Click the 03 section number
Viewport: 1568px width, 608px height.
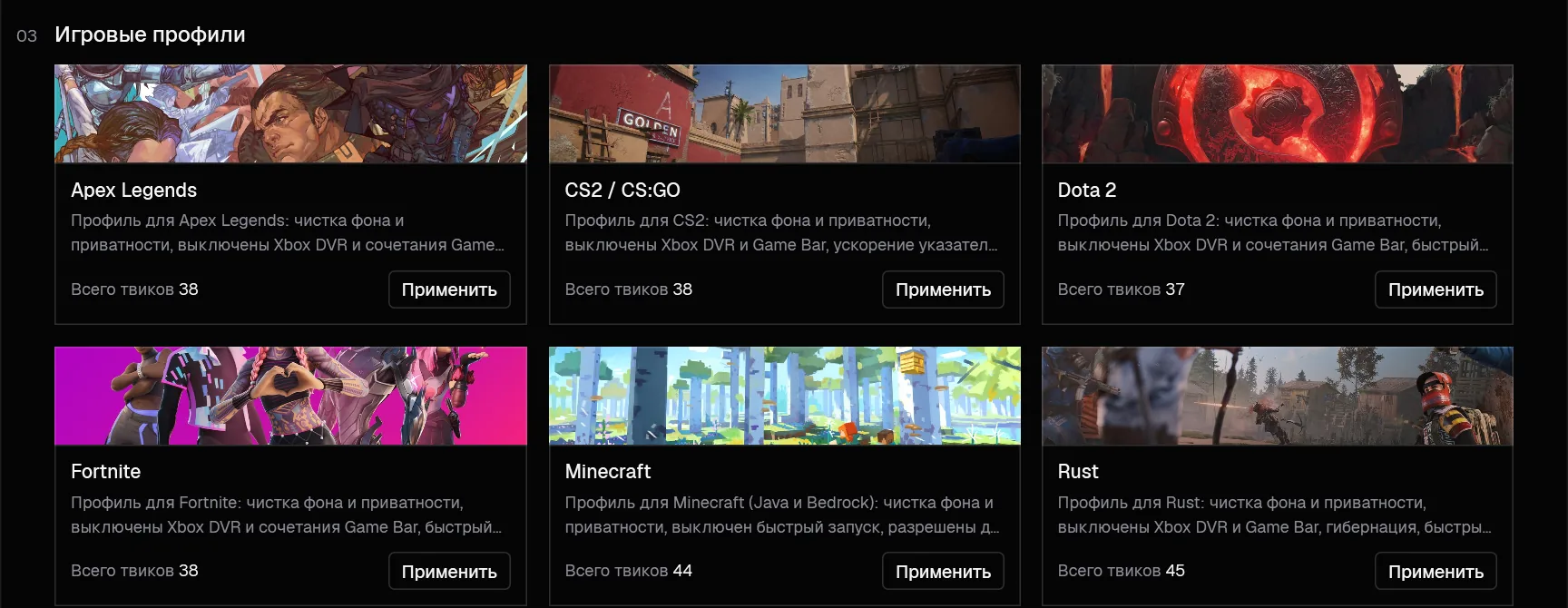point(27,36)
